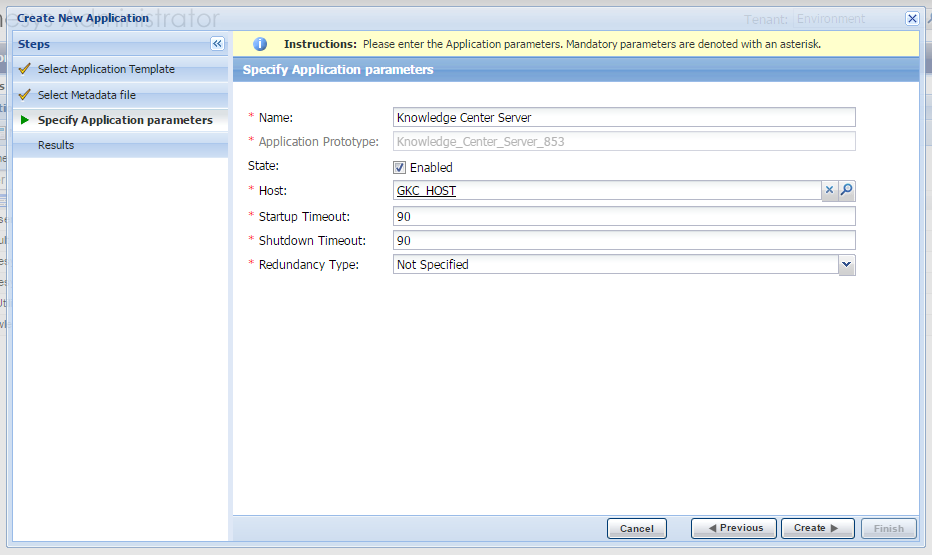This screenshot has width=932, height=555.
Task: Open the Redundancy Type dropdown arrow
Action: click(x=846, y=265)
